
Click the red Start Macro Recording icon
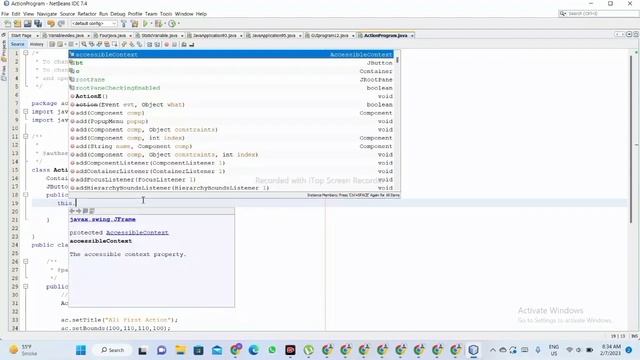pyautogui.click(x=167, y=44)
